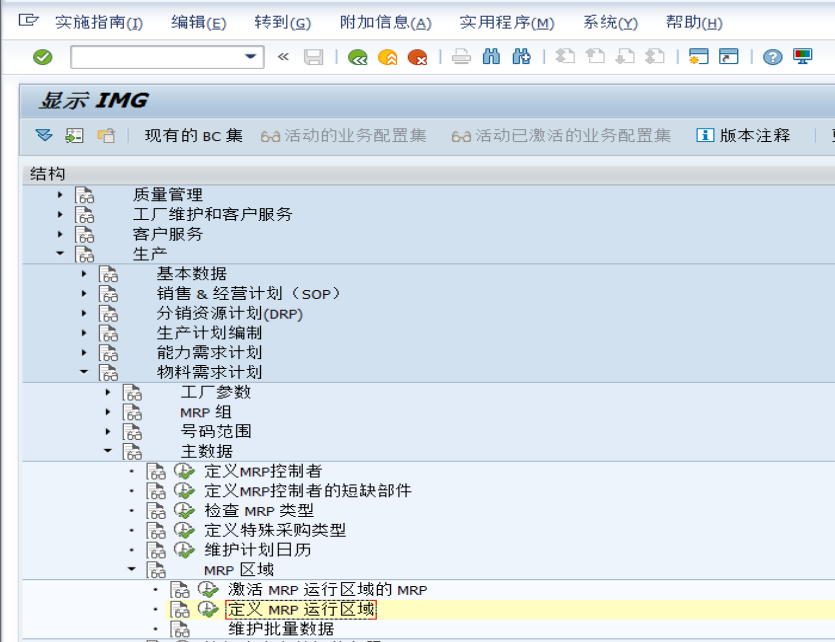835x642 pixels.
Task: Execute the 维护计划日历 activity icon
Action: 184,550
